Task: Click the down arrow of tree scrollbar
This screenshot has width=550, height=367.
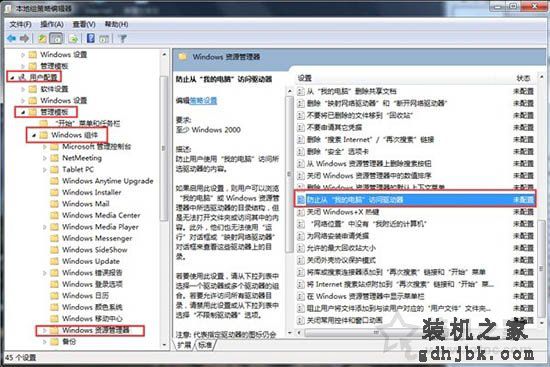Action: coord(164,345)
